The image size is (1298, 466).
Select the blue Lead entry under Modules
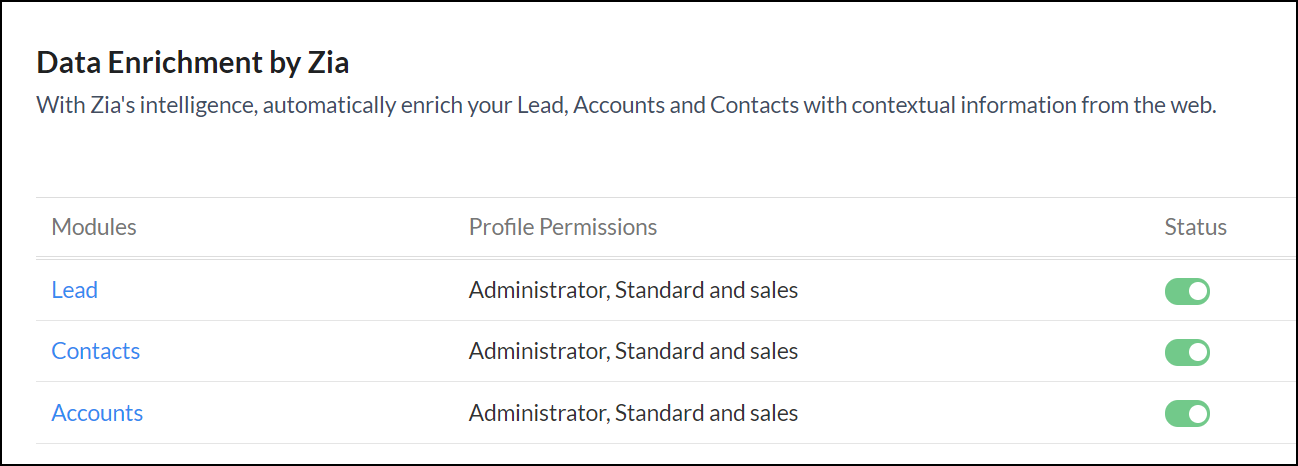click(x=75, y=291)
